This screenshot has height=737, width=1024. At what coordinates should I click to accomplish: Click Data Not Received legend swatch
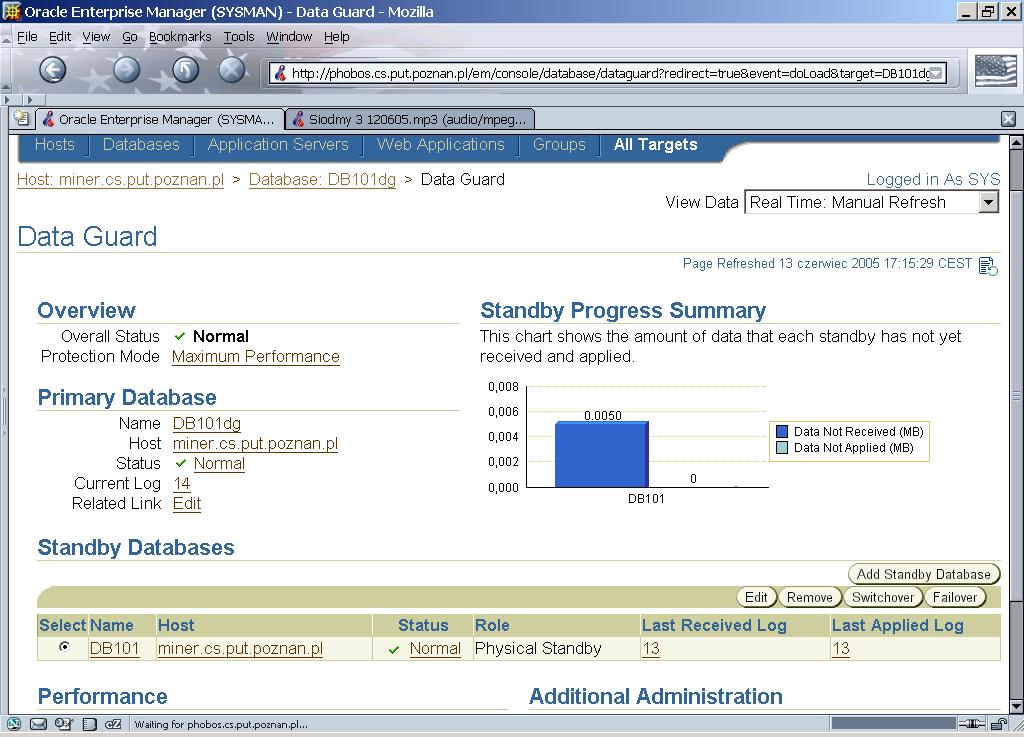(782, 431)
